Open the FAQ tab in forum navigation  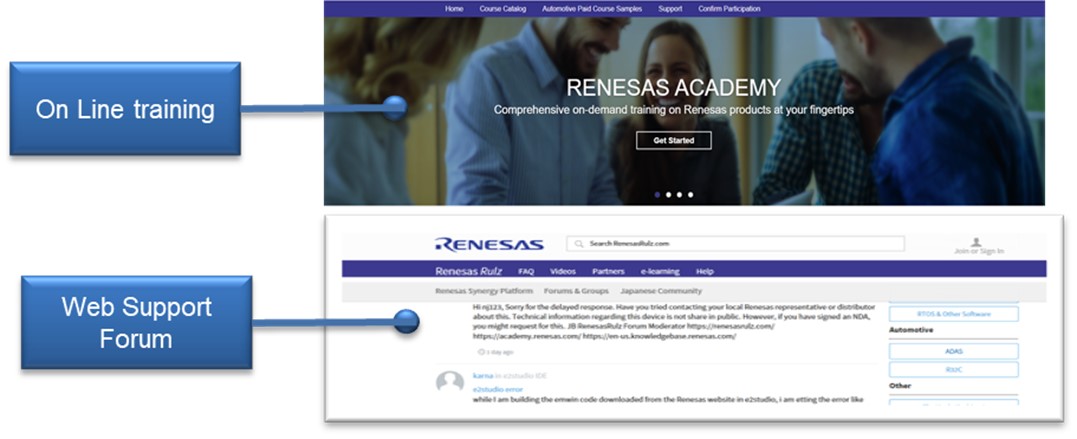point(526,271)
